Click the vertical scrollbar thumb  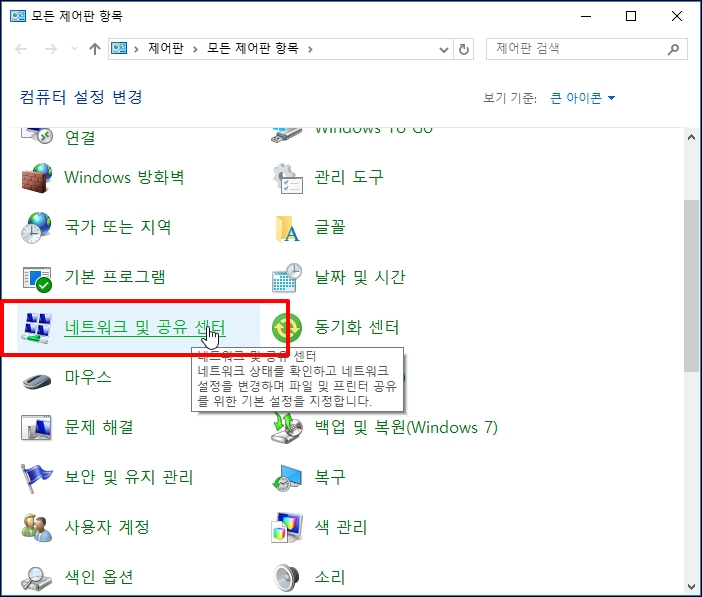pyautogui.click(x=691, y=285)
